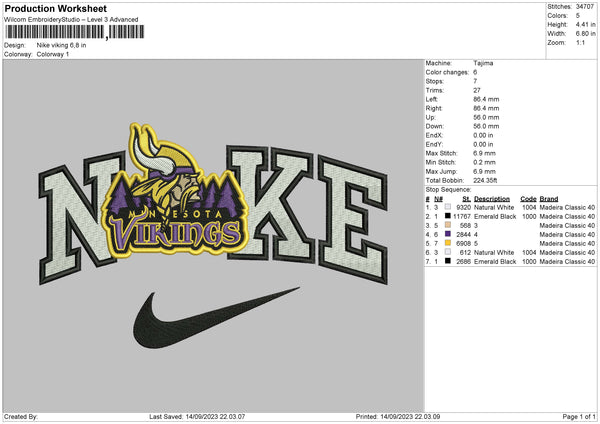Click the "Description" column header
600x424 pixels.
pyautogui.click(x=492, y=199)
